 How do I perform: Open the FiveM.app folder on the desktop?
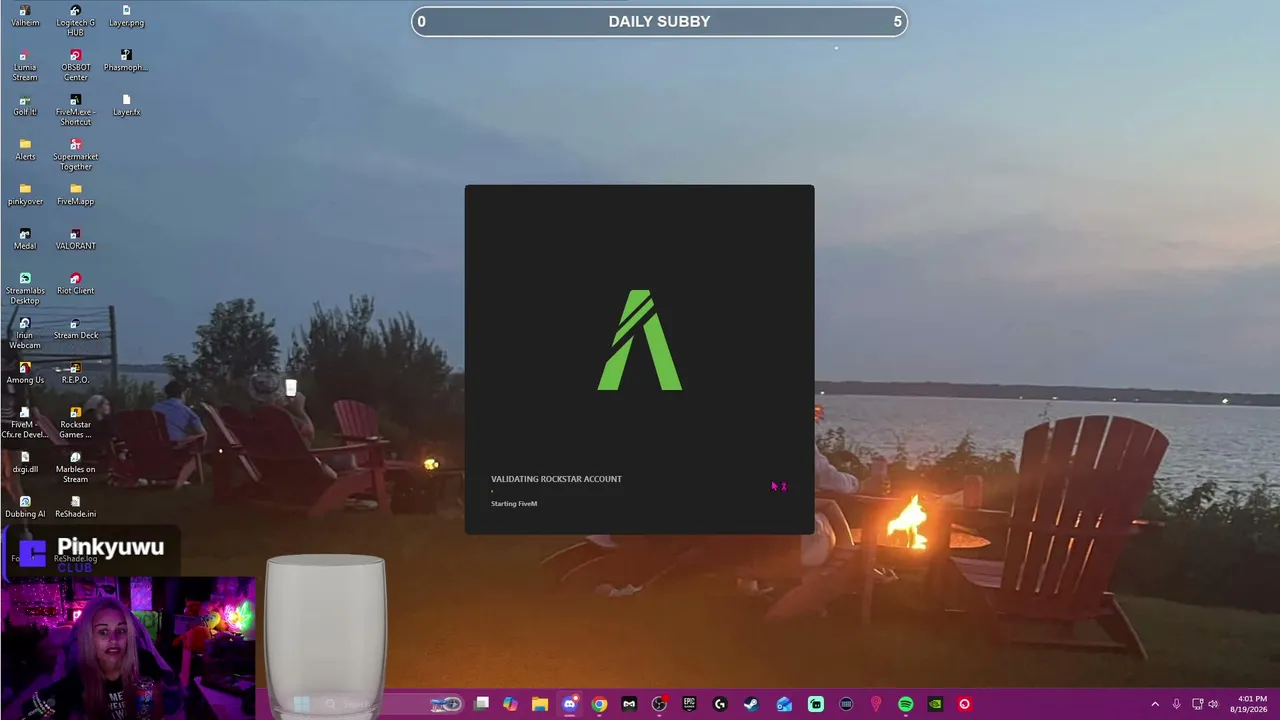[x=75, y=194]
